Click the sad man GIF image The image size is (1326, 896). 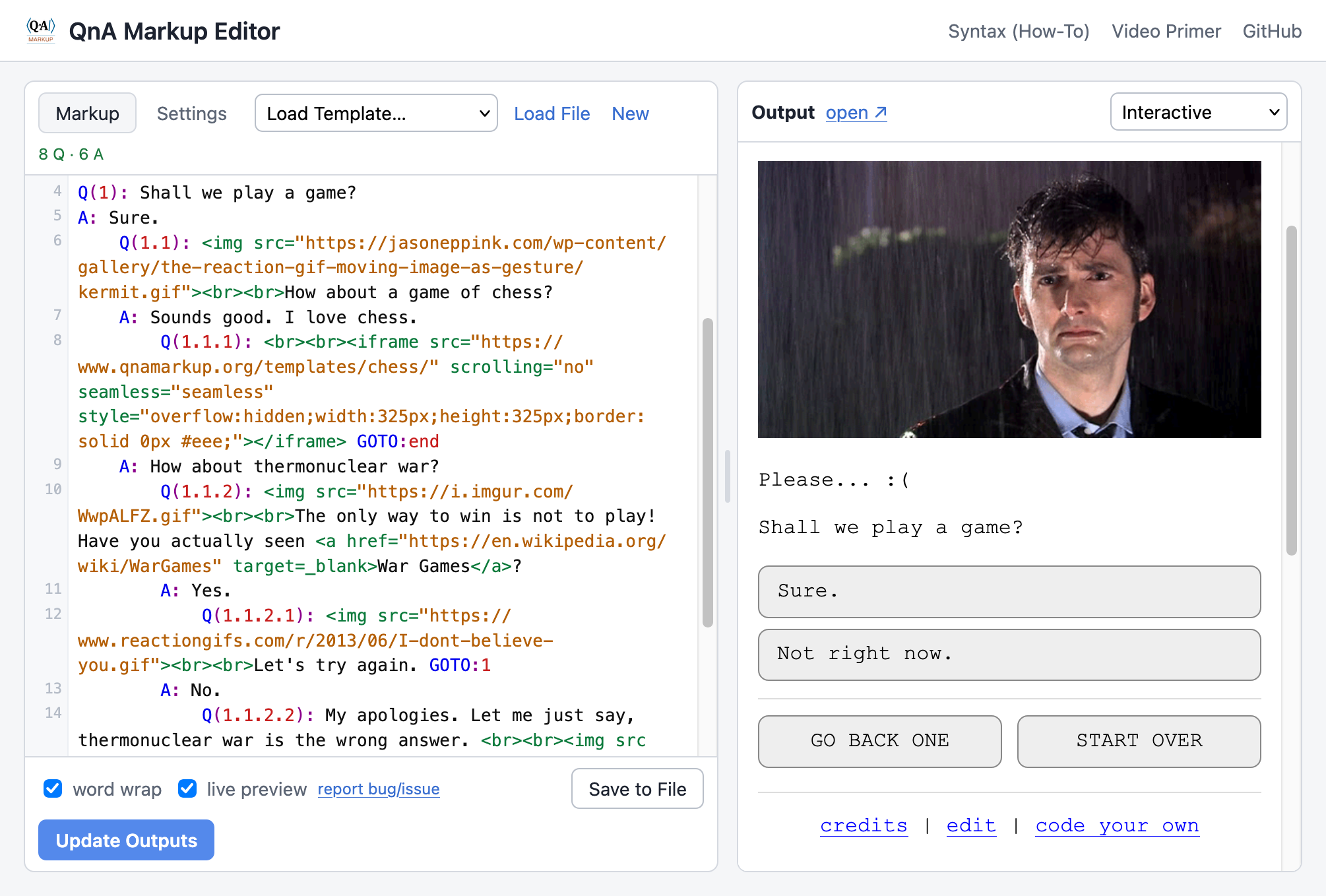(1009, 300)
